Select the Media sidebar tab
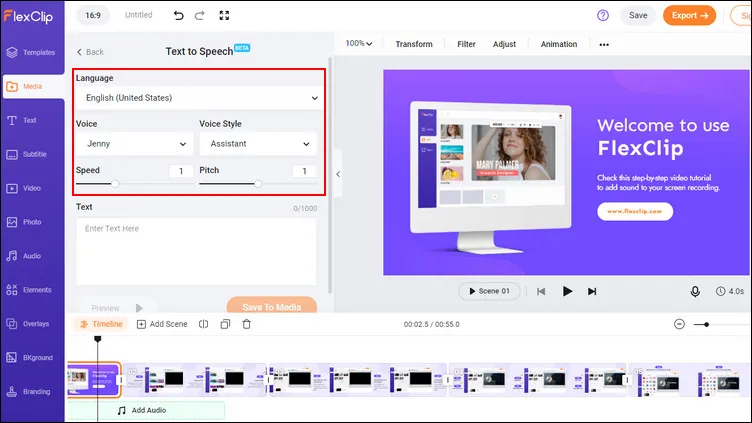752x423 pixels. pyautogui.click(x=33, y=86)
